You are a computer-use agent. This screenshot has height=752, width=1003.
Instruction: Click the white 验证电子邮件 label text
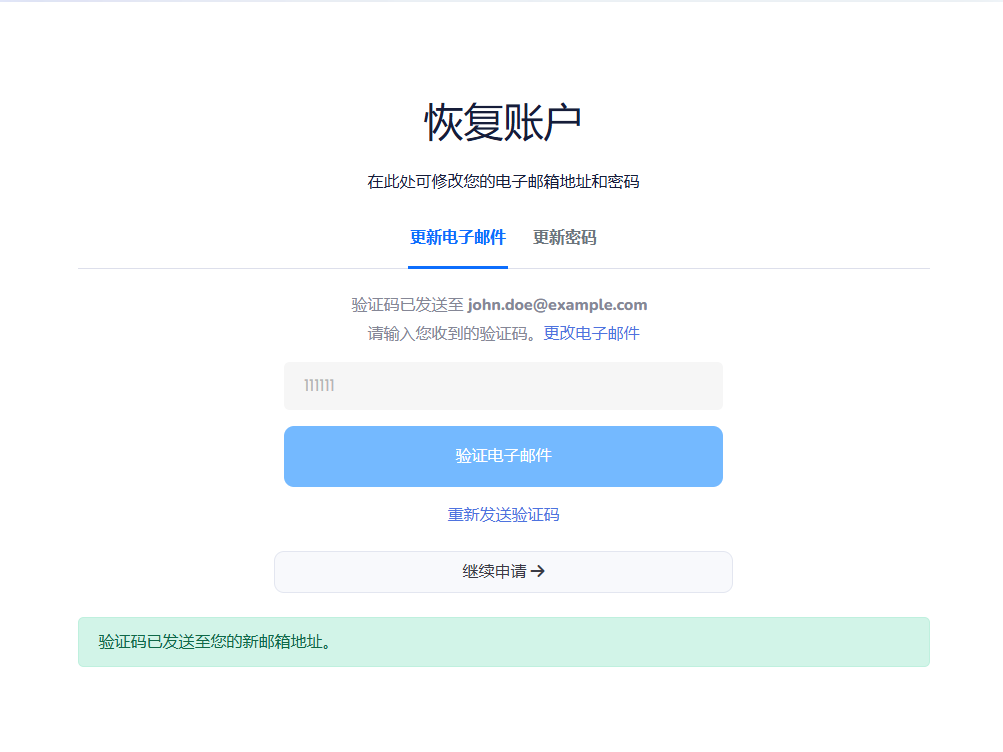click(x=503, y=456)
